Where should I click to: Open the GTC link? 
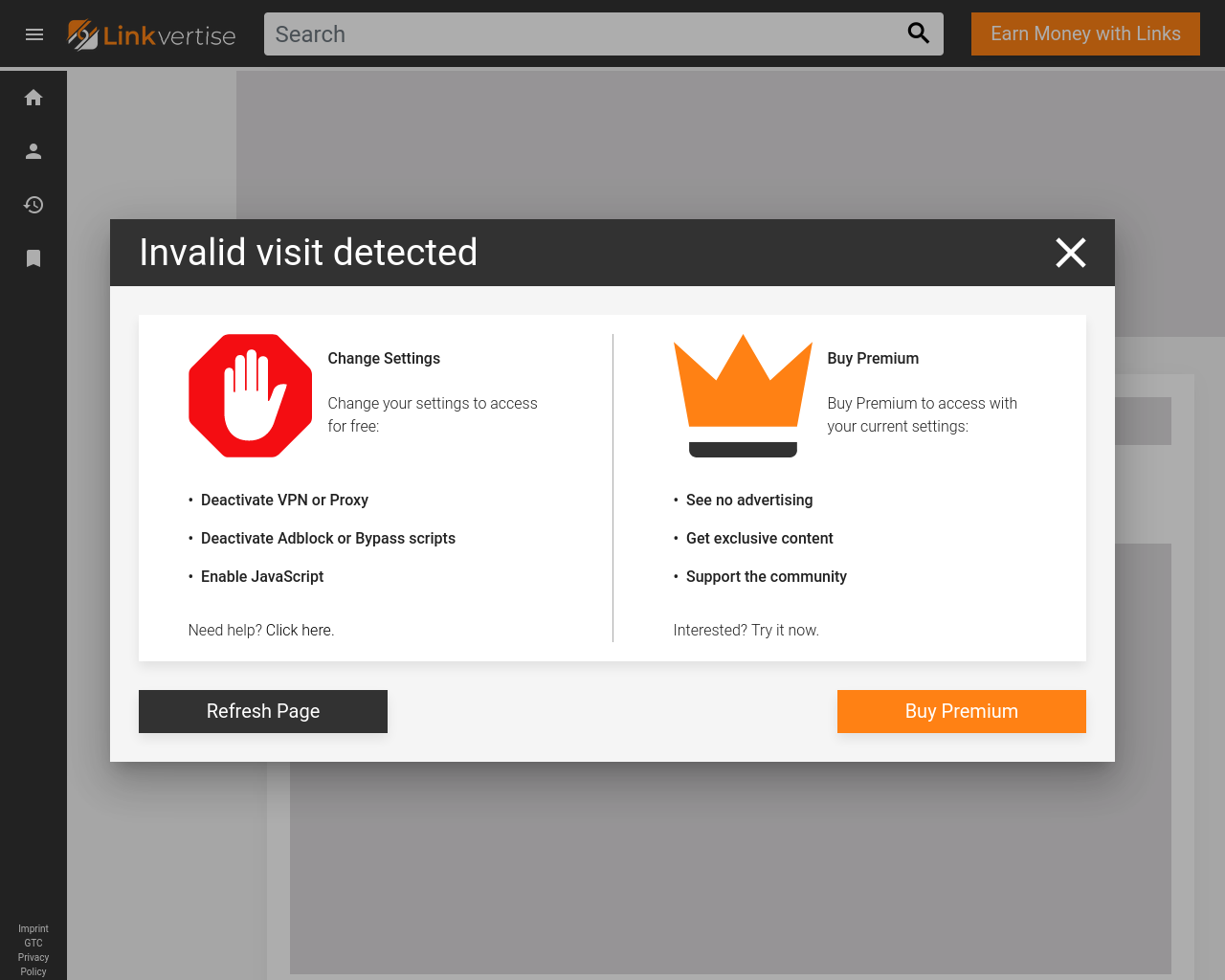[33, 943]
